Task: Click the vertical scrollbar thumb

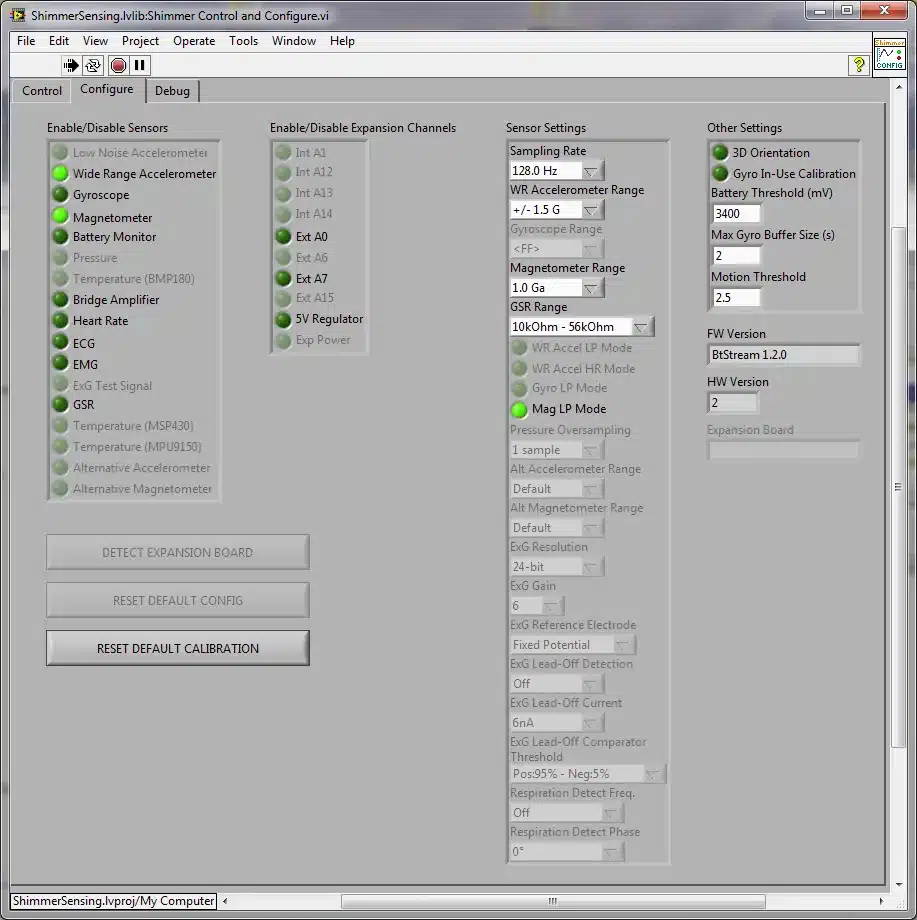Action: (x=898, y=486)
